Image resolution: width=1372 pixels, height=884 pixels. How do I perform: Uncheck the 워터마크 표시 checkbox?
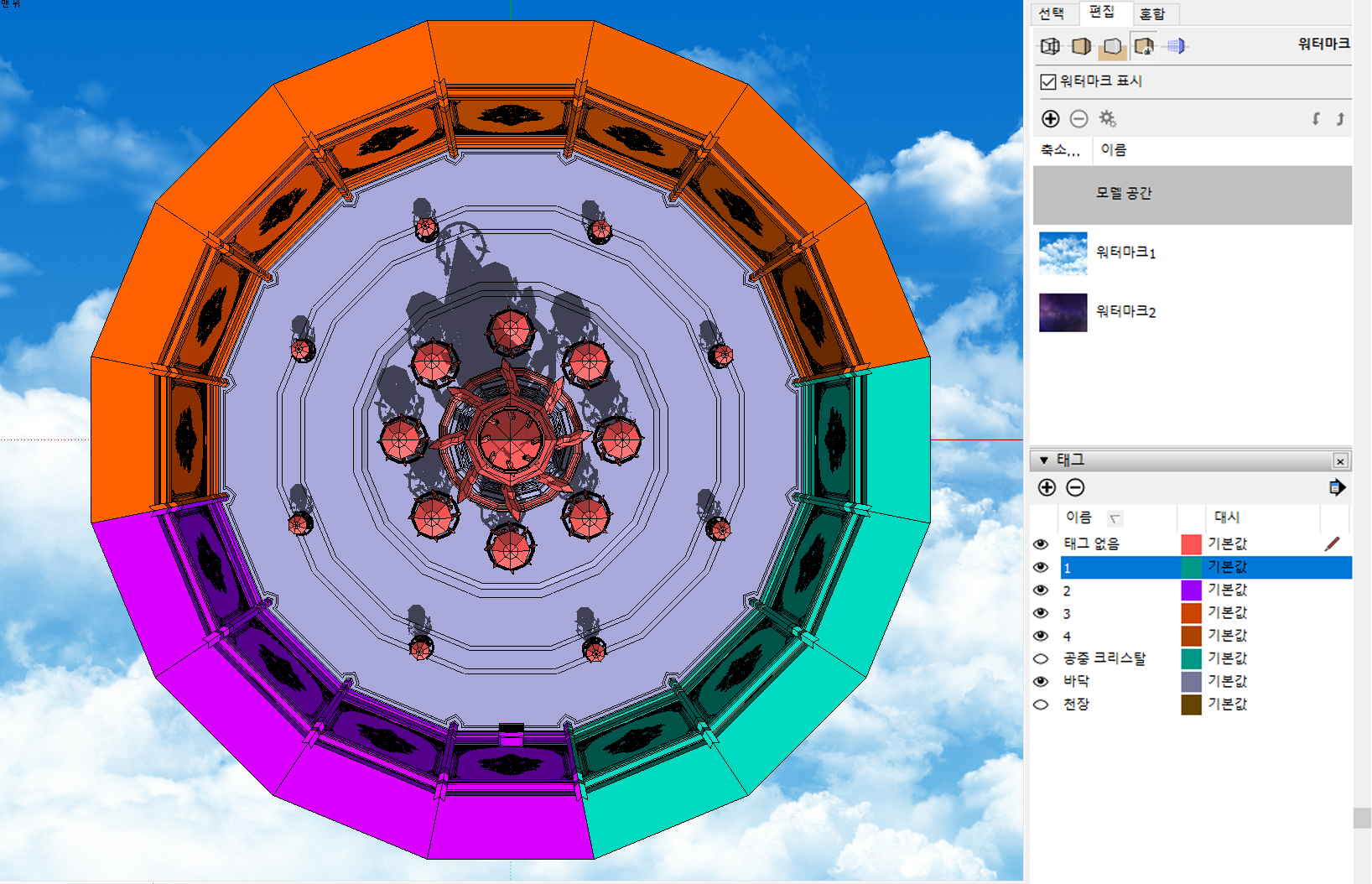tap(1047, 81)
